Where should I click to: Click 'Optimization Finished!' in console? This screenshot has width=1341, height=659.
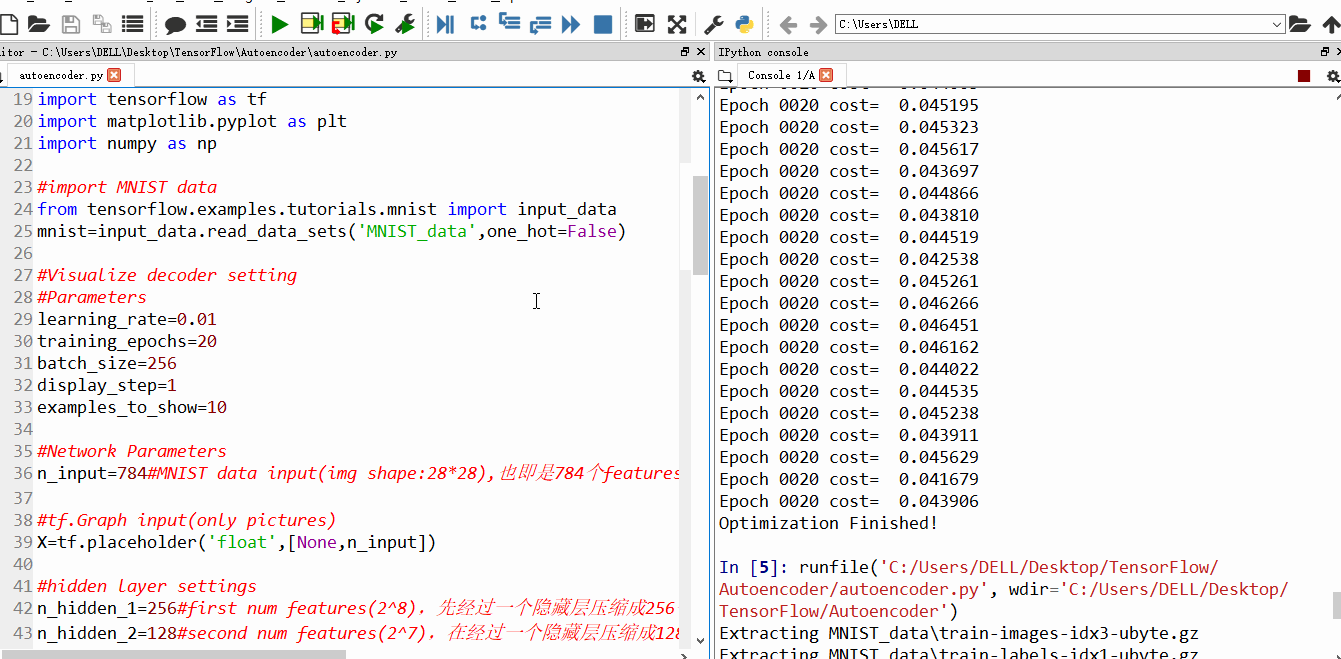(x=828, y=523)
